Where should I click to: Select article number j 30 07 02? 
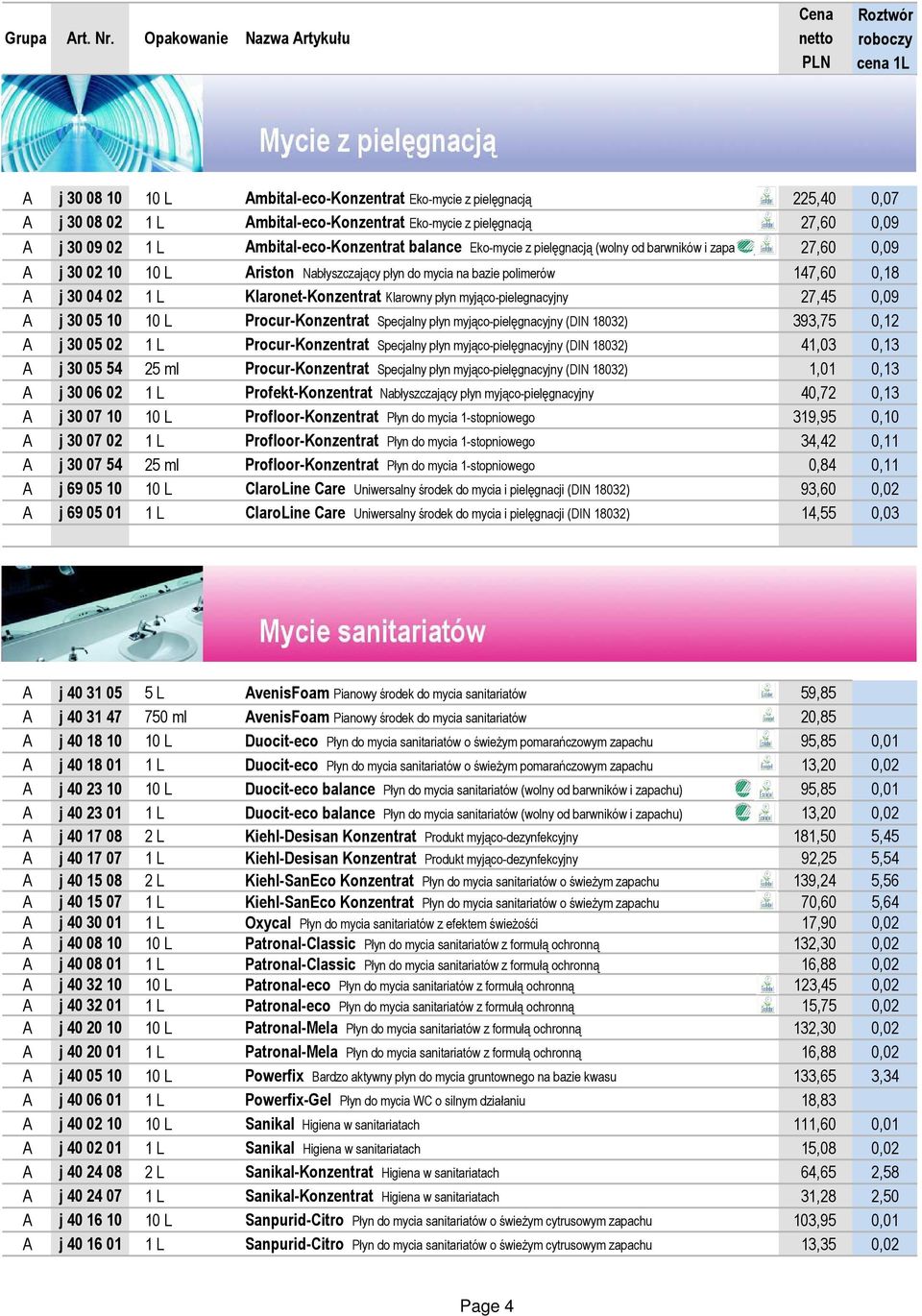pyautogui.click(x=90, y=441)
